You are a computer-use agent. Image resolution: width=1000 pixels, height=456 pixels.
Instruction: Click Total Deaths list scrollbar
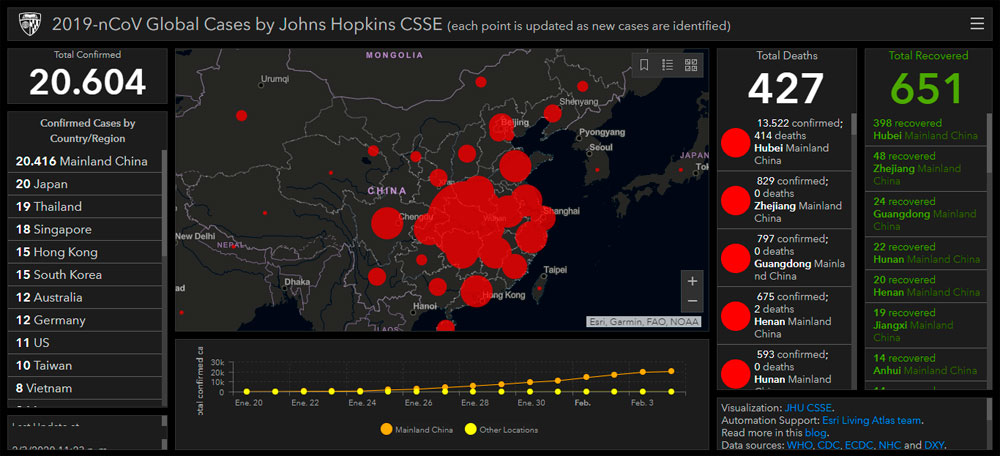[853, 124]
